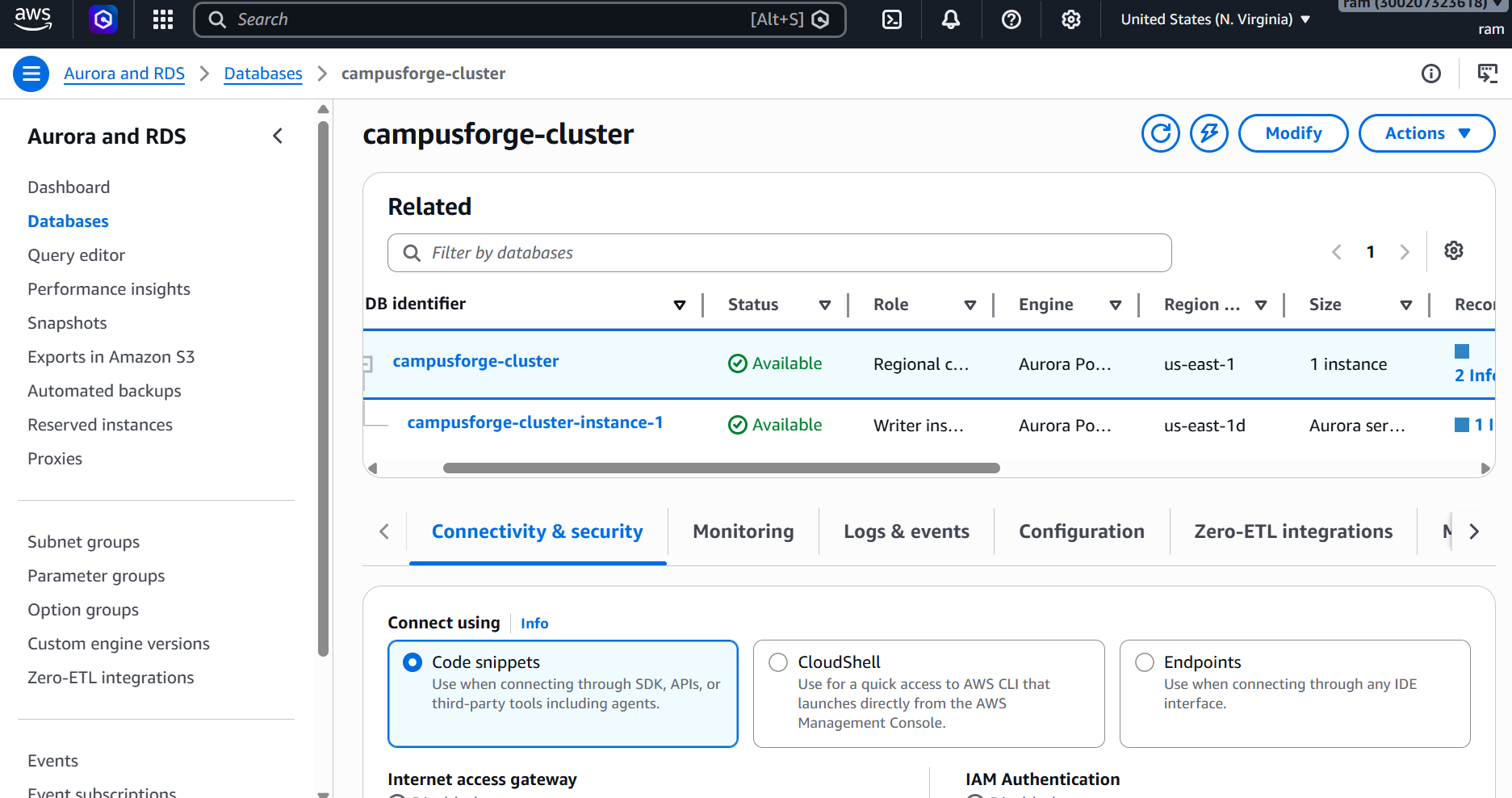Select the Endpoints connection option
Viewport: 1512px width, 798px height.
(1295, 694)
